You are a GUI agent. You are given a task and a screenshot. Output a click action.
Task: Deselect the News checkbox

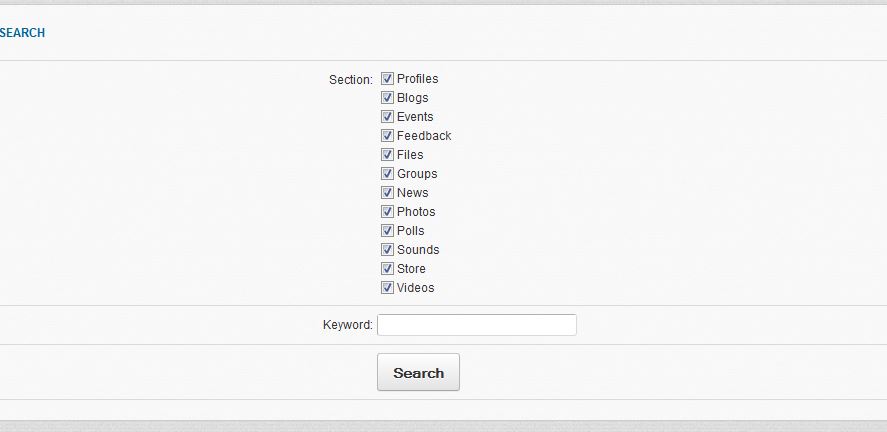[387, 193]
